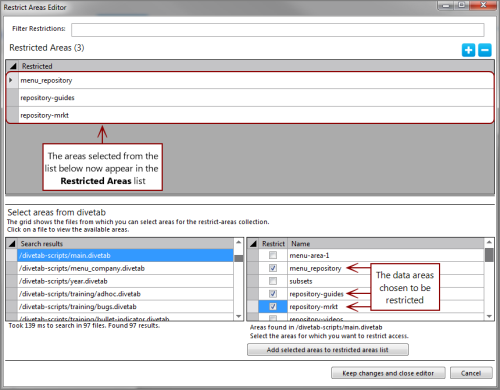Click the scroll down arrow in areas Name grid
Image resolution: width=500 pixels, height=390 pixels.
click(489, 316)
